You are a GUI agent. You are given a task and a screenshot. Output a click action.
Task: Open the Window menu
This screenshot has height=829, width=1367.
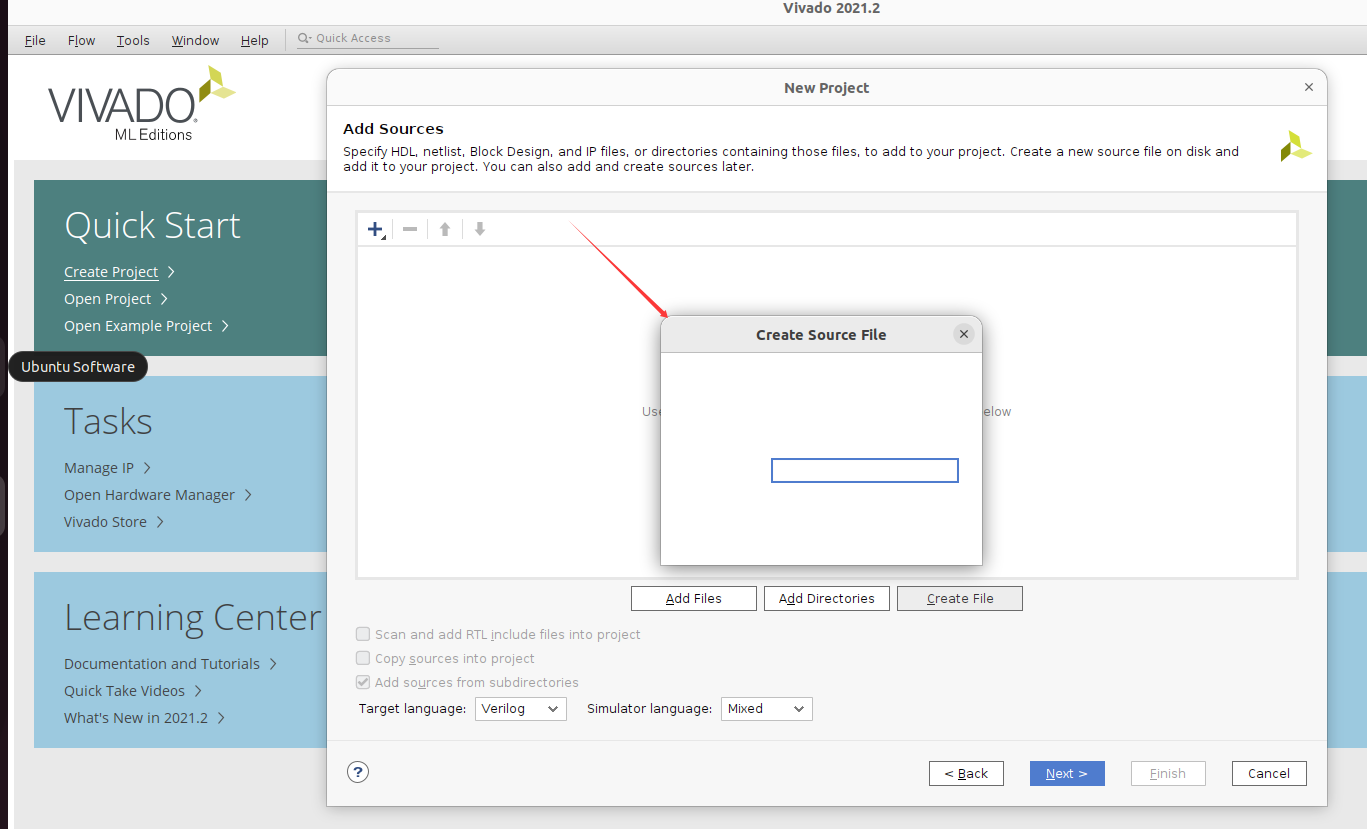[x=195, y=40]
